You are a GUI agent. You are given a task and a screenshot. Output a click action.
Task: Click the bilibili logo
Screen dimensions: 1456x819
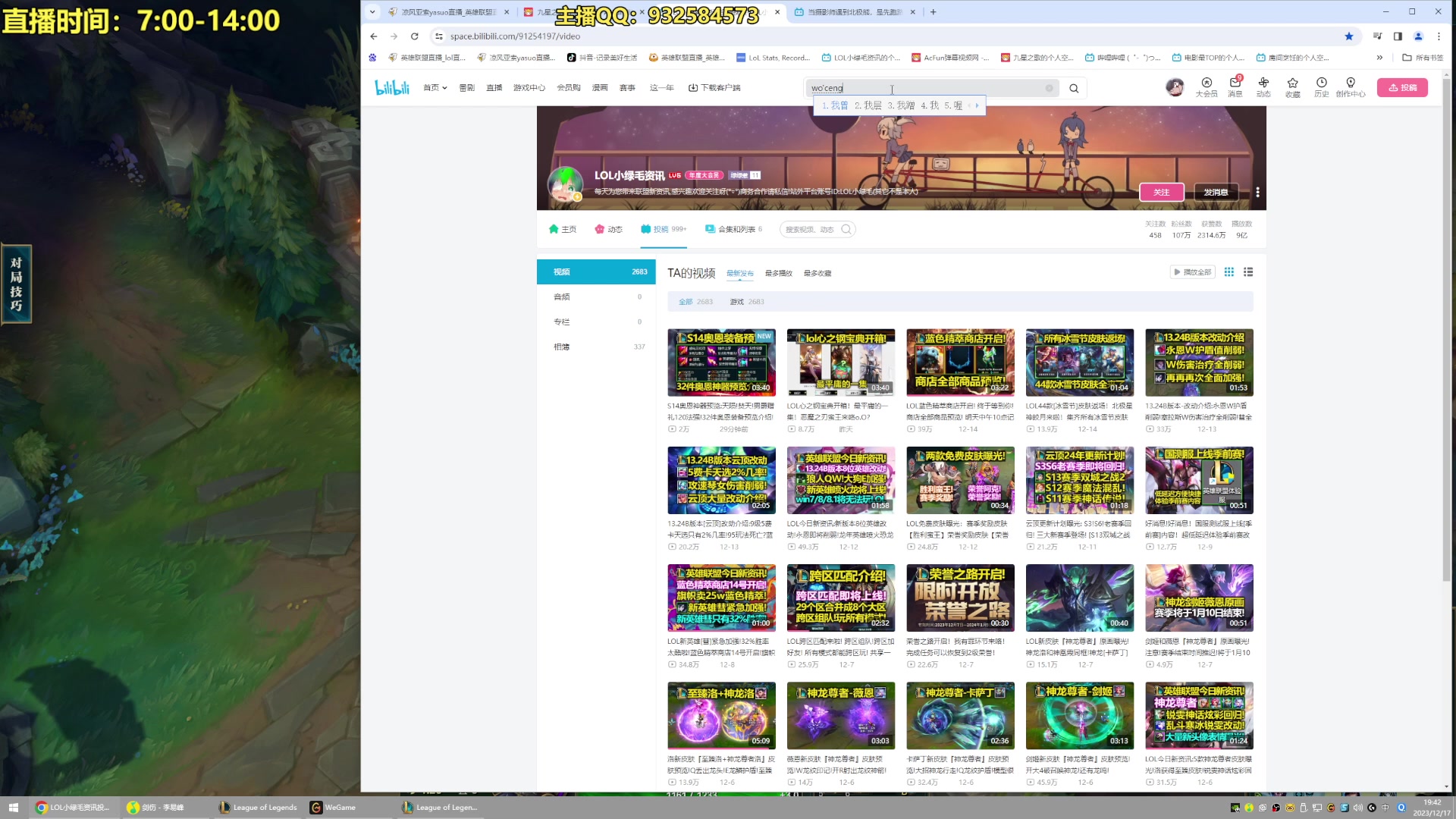[392, 88]
